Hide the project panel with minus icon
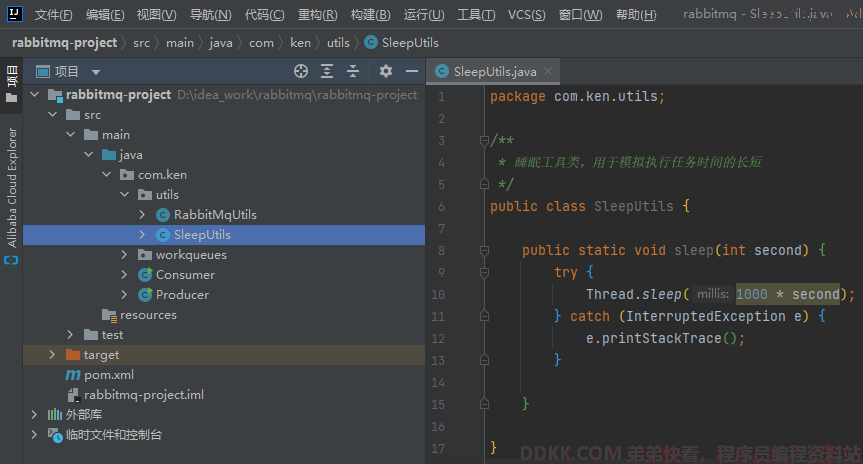Viewport: 863px width, 464px height. point(412,71)
